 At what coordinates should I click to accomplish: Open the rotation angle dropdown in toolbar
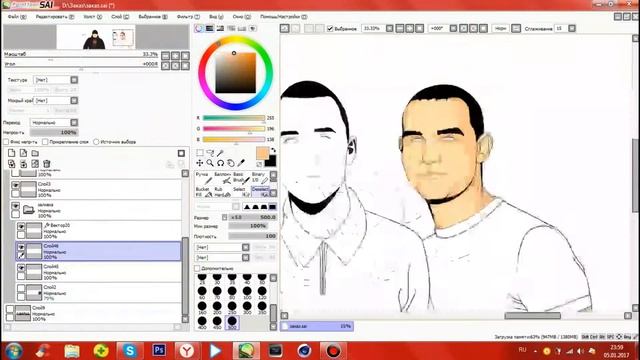point(453,29)
